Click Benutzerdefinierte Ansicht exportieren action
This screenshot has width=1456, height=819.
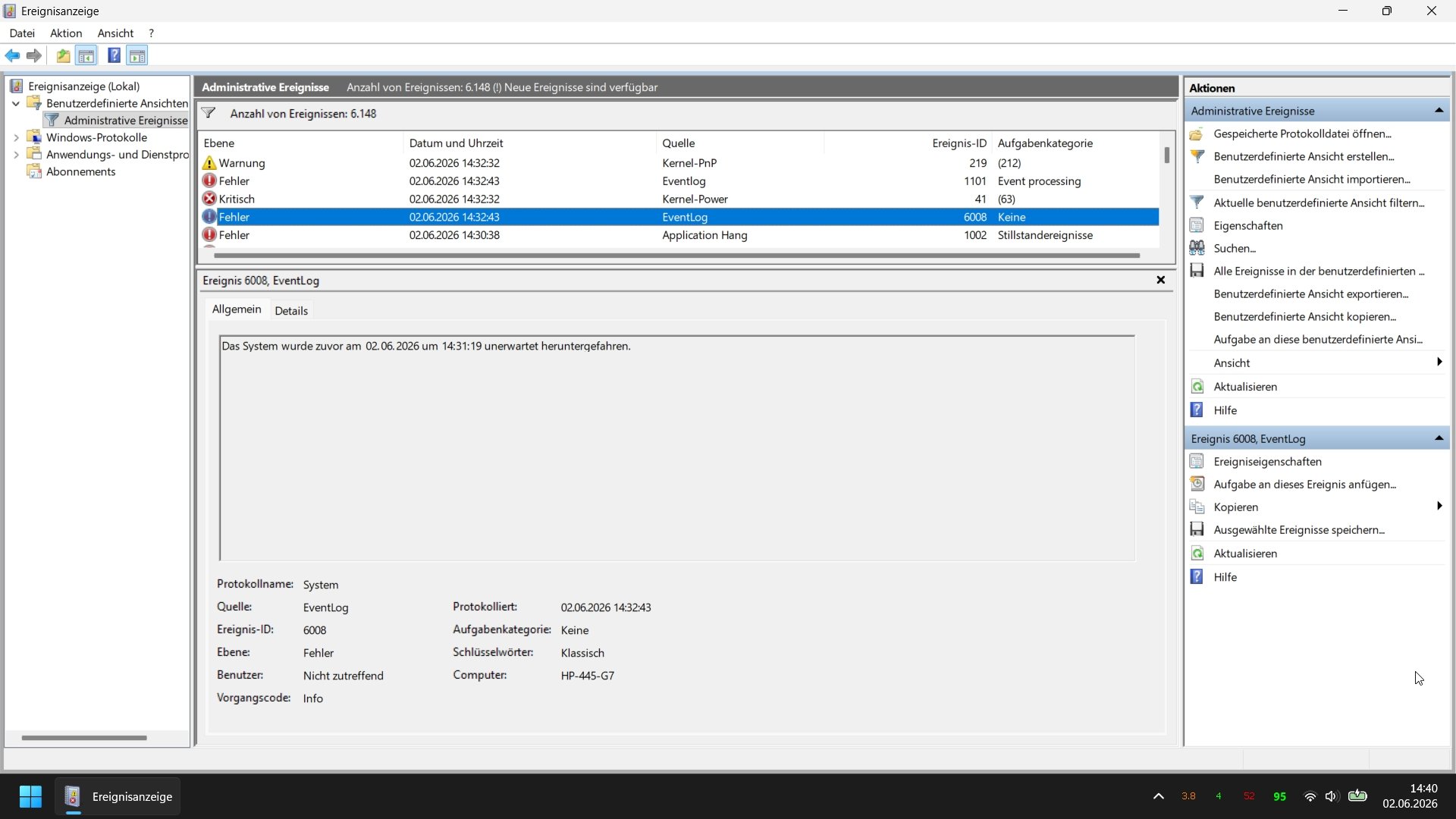coord(1311,293)
